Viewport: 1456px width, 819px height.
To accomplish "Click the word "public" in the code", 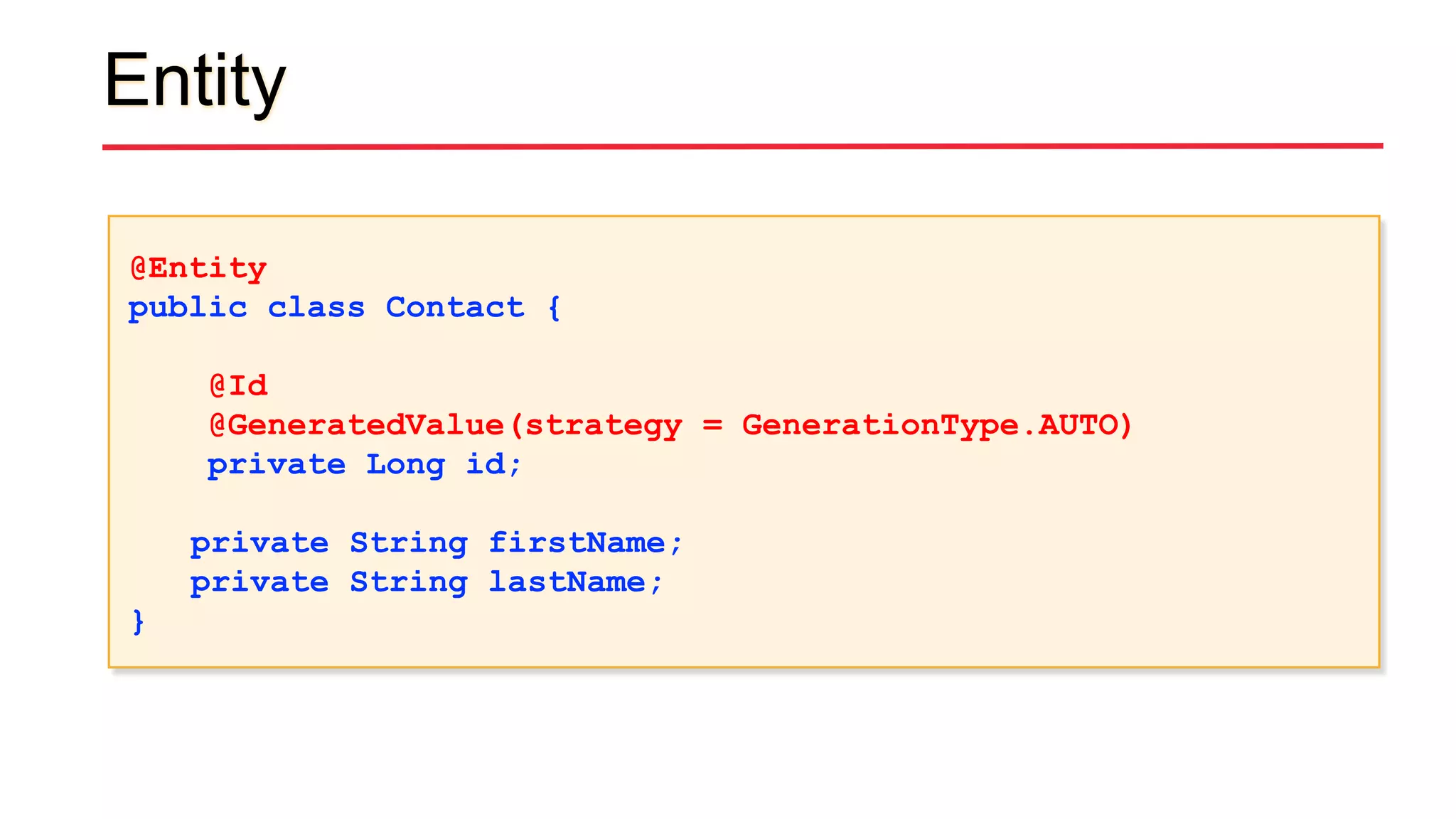I will (188, 309).
